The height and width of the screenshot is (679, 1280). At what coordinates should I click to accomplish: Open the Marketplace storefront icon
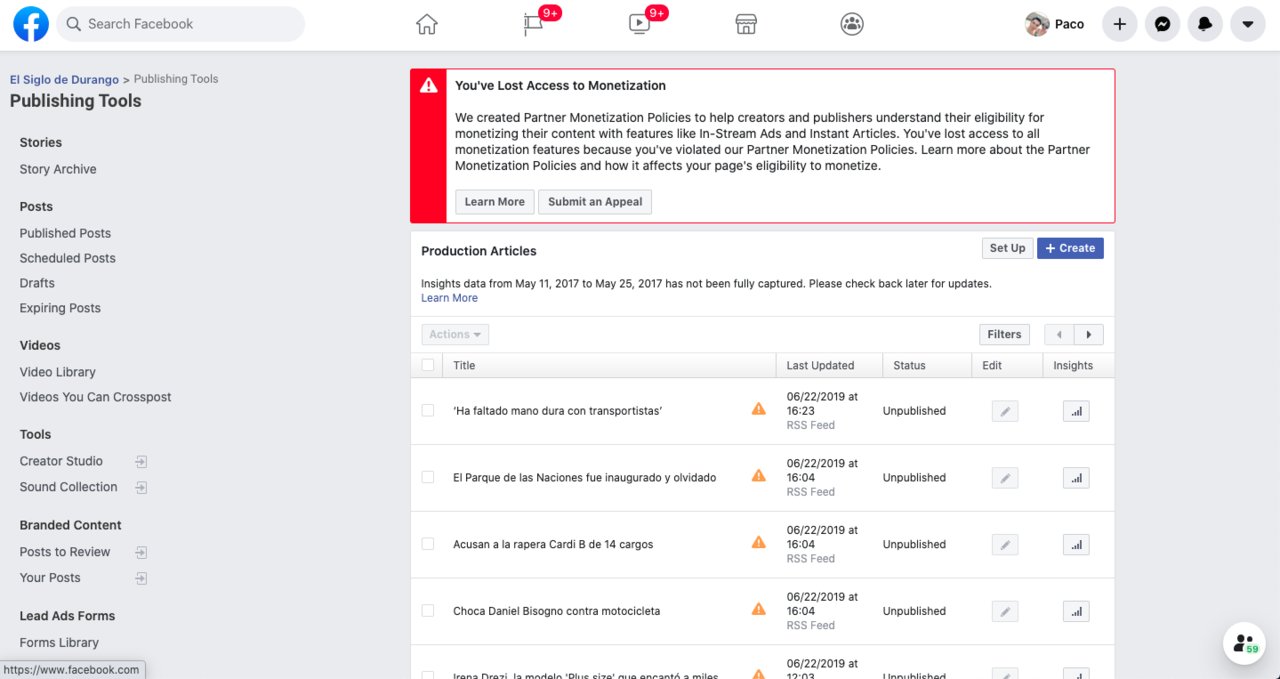[x=746, y=24]
